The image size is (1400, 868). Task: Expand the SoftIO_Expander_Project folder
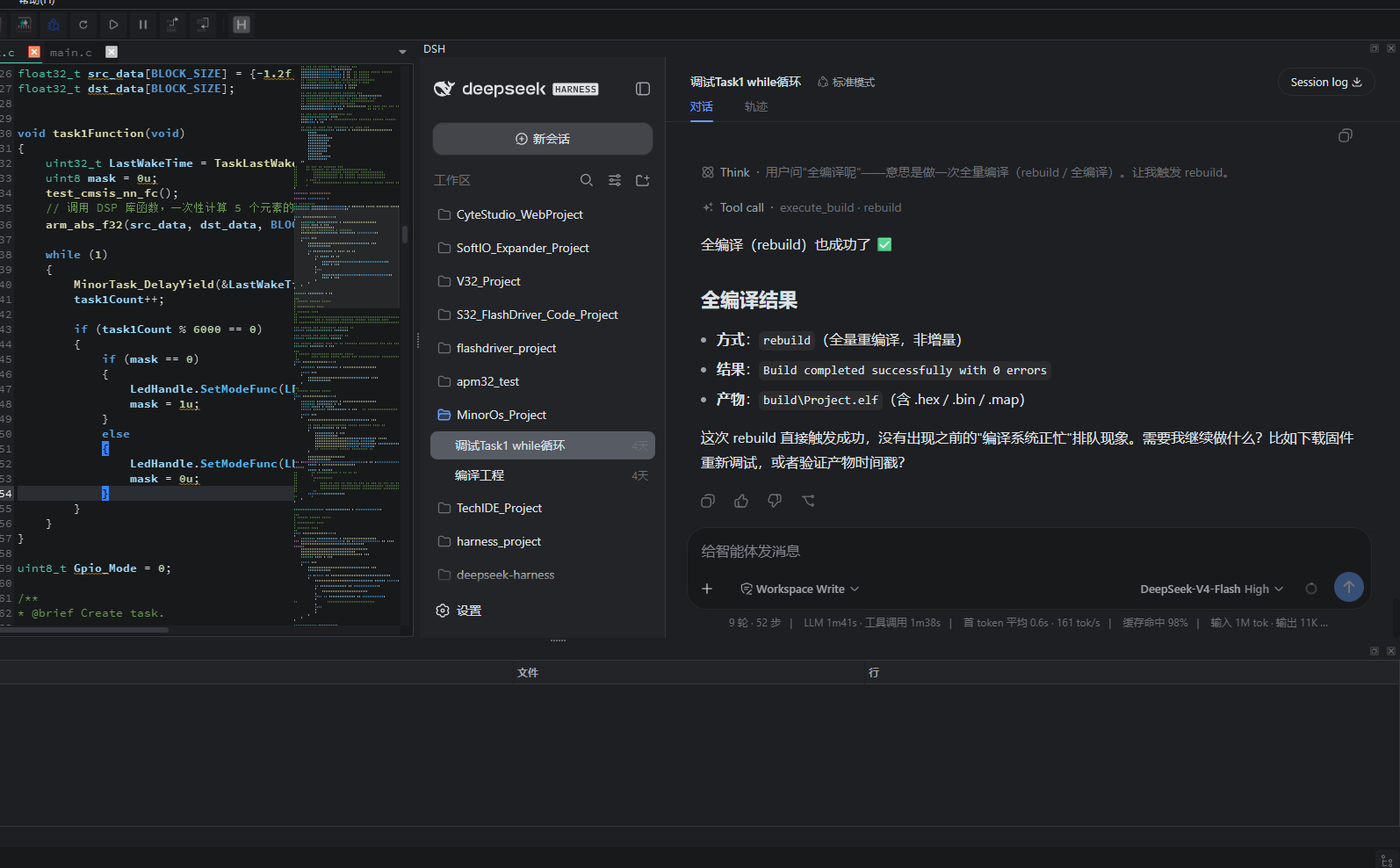(x=543, y=248)
